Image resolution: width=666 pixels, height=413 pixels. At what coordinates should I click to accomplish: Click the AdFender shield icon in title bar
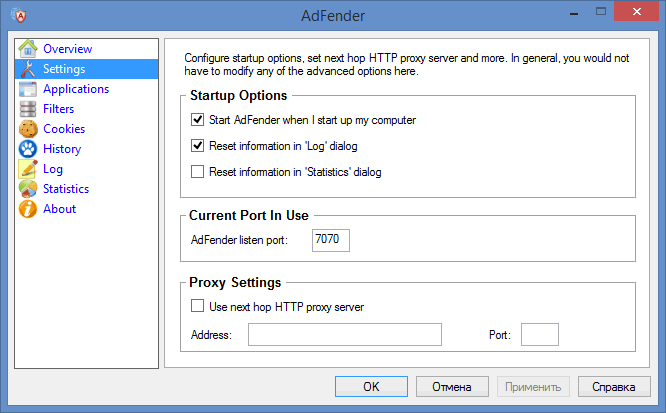22,16
